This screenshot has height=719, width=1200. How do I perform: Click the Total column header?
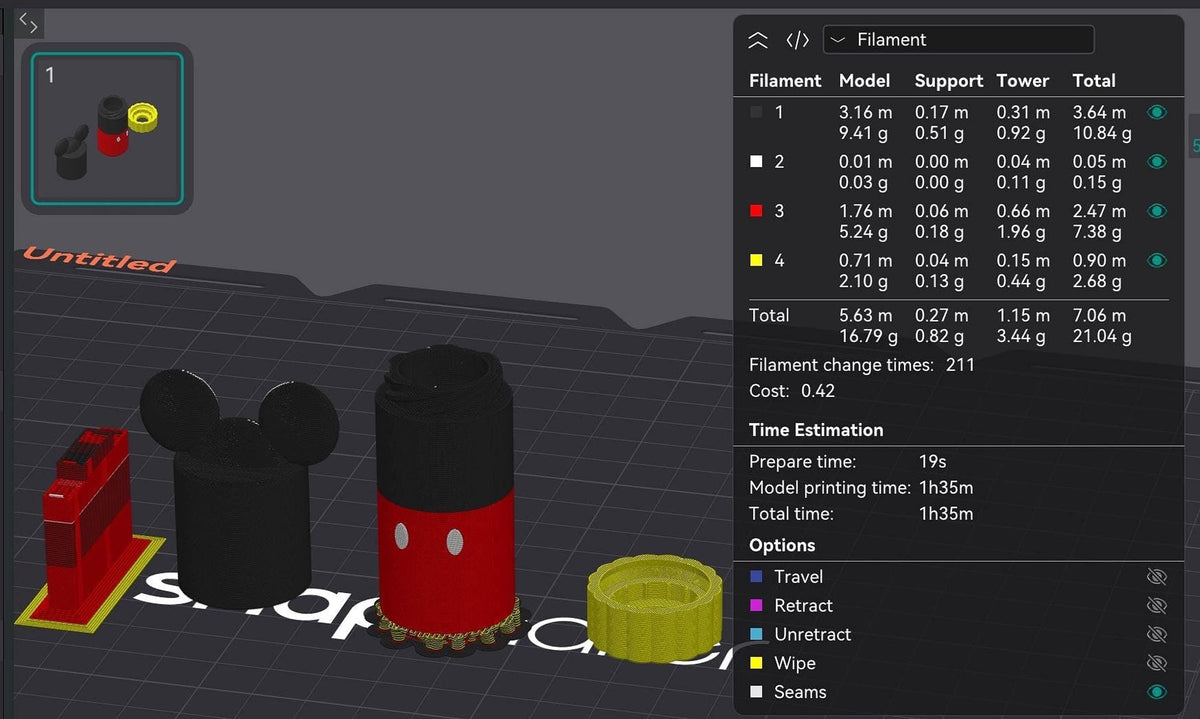(x=1094, y=81)
